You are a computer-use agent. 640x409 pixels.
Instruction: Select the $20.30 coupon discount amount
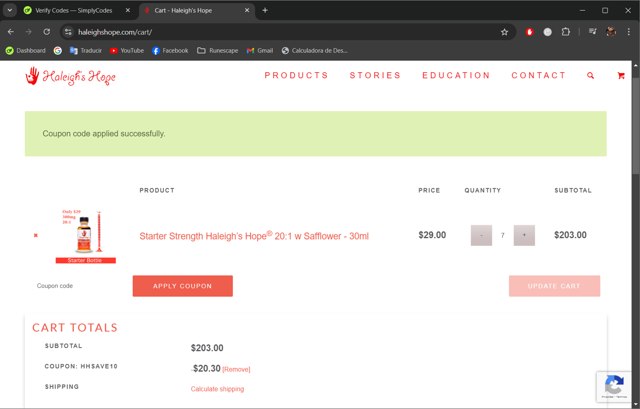[x=206, y=369]
